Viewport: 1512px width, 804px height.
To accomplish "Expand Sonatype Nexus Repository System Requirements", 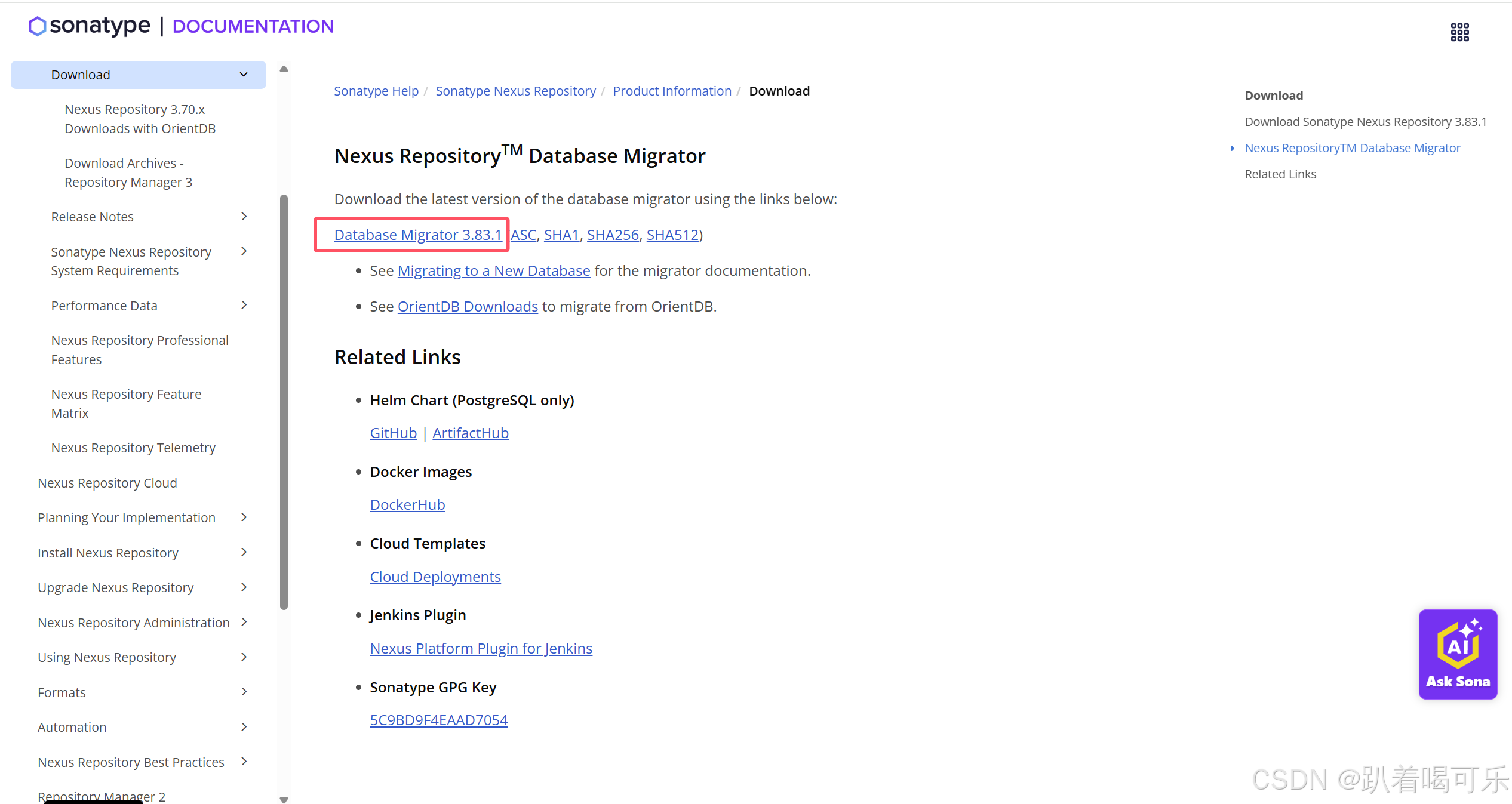I will coord(244,252).
